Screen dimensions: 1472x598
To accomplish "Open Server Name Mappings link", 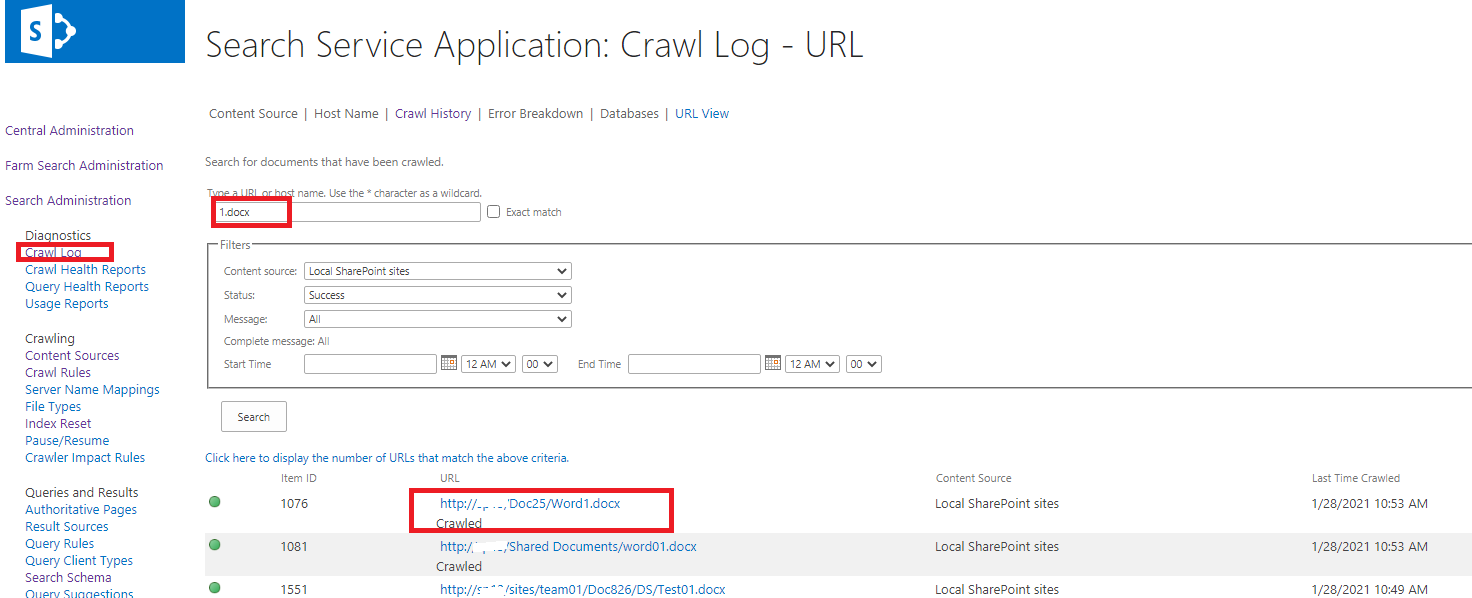I will coord(92,390).
